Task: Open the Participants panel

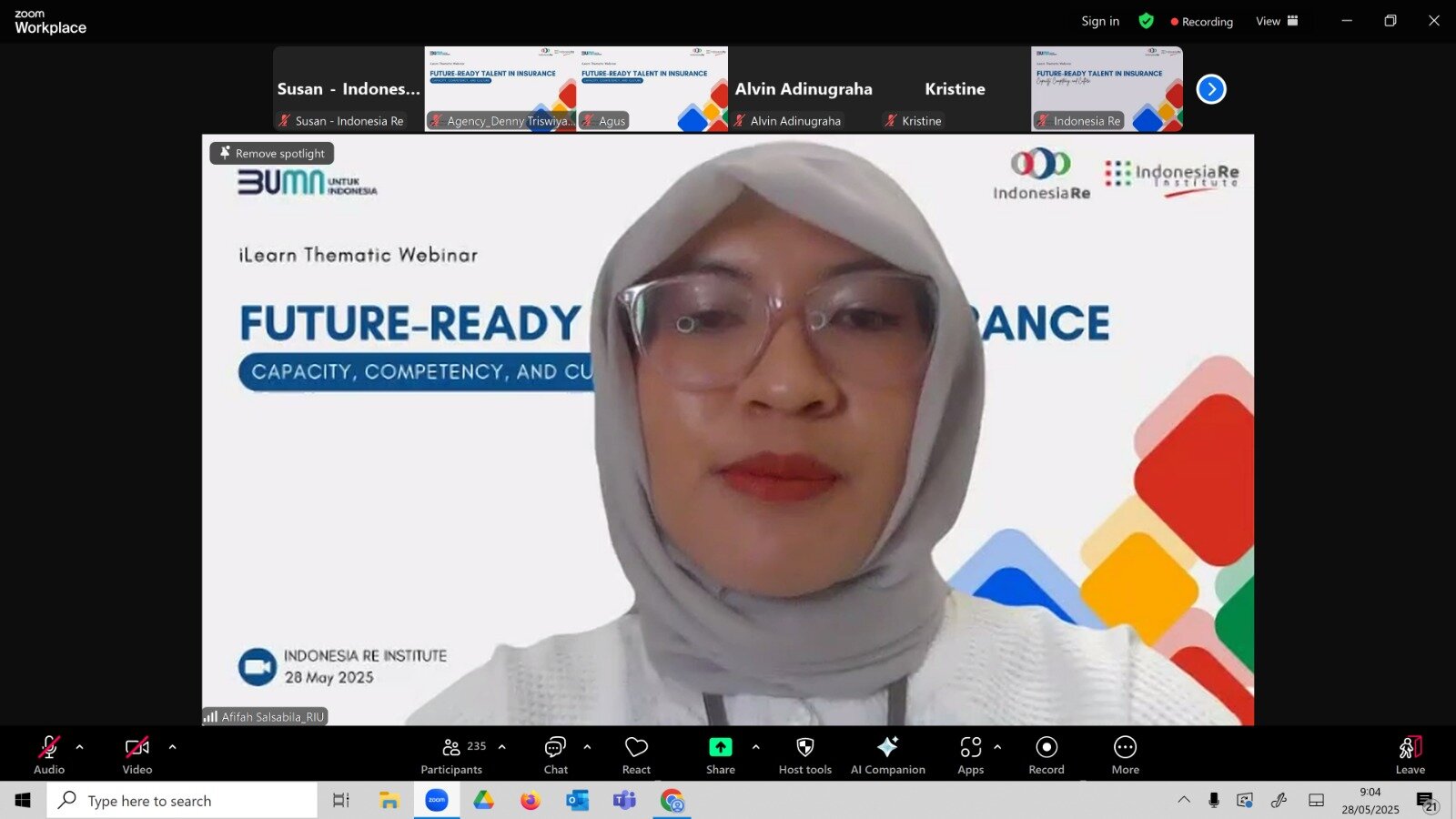Action: (x=452, y=755)
